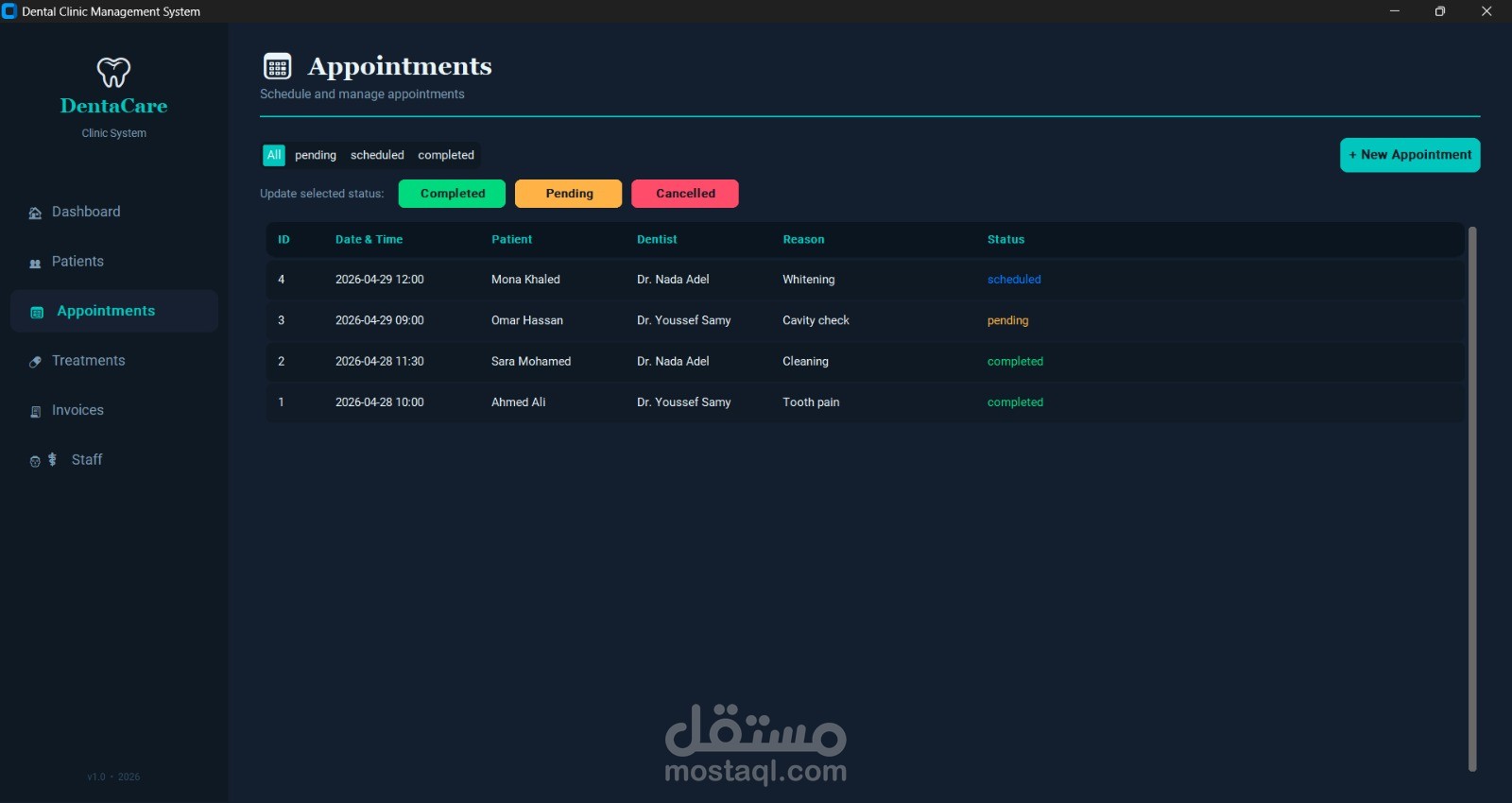Click the Cavity check reason cell
Screen dimensions: 1512x803
(816, 320)
